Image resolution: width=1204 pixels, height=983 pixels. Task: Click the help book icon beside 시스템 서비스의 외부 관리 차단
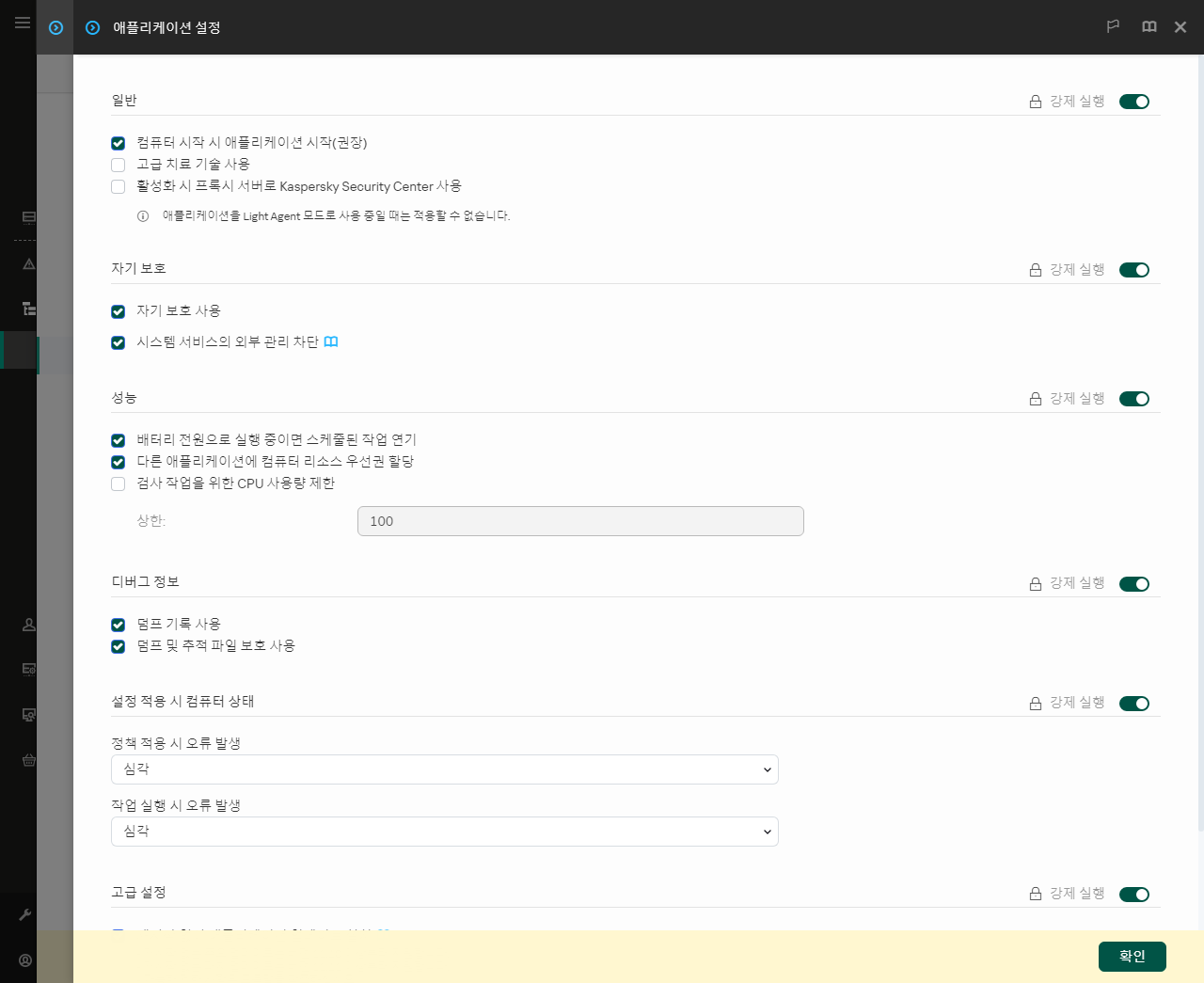click(x=331, y=342)
